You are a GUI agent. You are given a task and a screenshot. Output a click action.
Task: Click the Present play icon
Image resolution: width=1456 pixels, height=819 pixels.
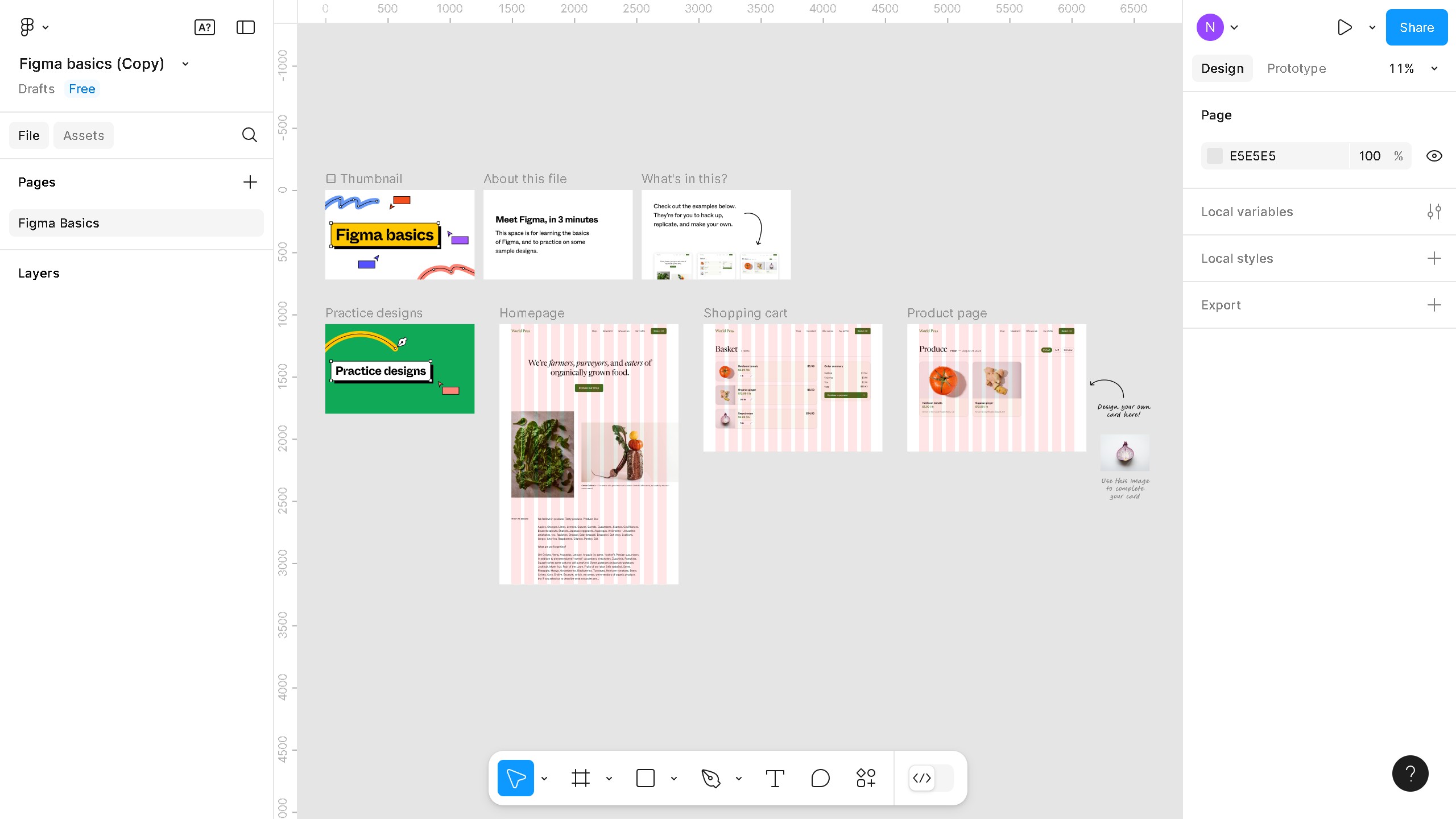(1345, 27)
